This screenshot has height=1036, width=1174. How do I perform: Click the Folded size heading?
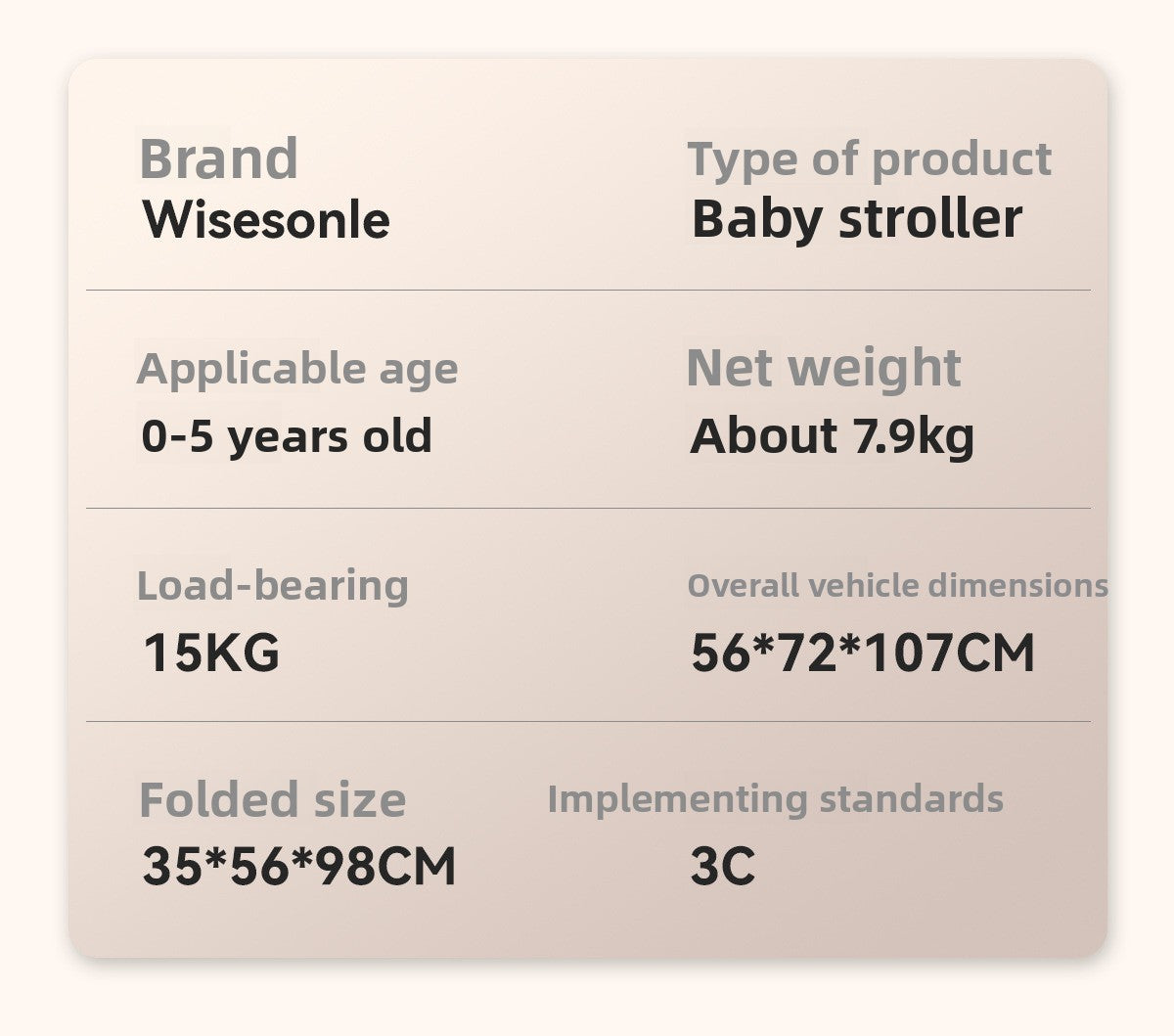click(x=272, y=799)
